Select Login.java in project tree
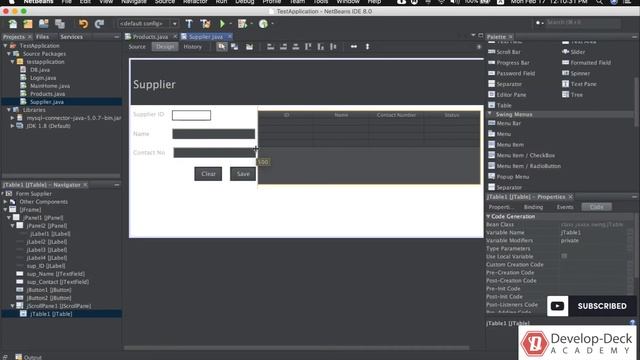640x360 pixels. click(43, 78)
